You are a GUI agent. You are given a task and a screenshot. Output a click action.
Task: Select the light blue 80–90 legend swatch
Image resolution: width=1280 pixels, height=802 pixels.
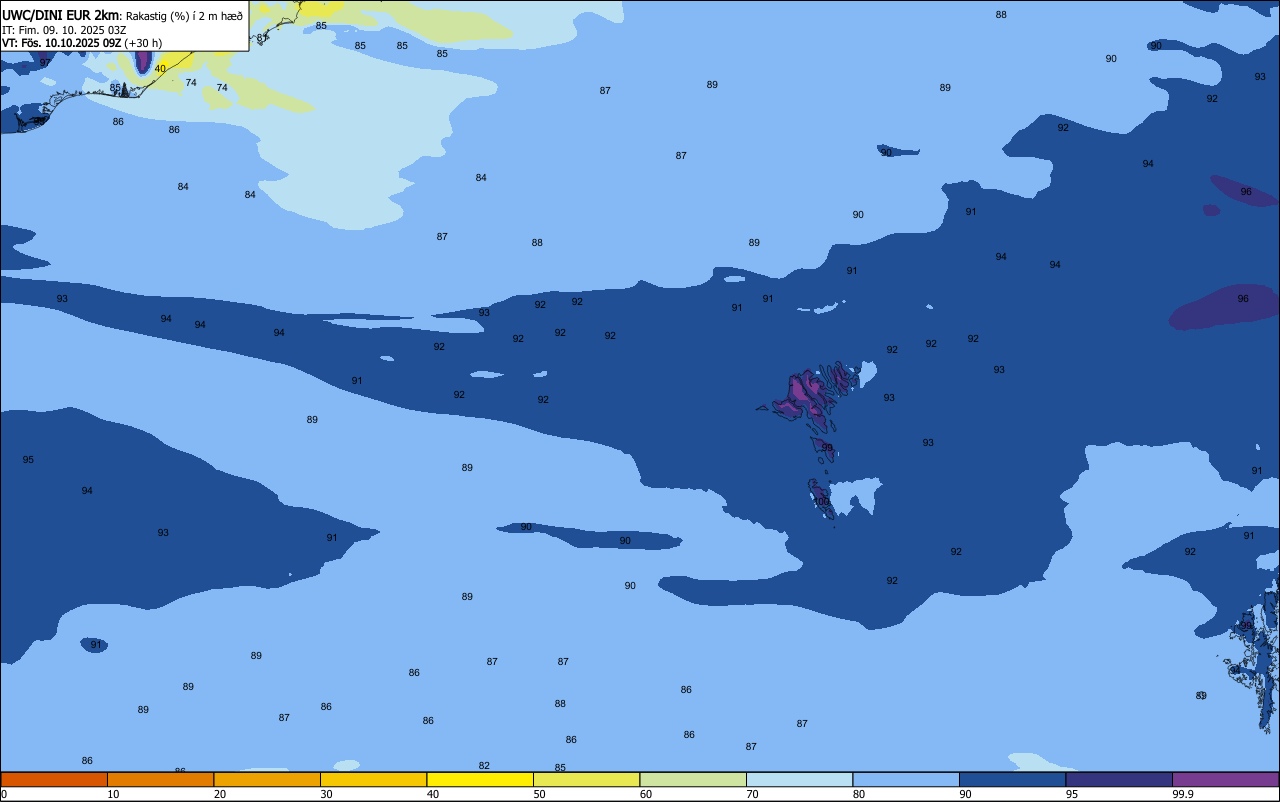click(906, 779)
